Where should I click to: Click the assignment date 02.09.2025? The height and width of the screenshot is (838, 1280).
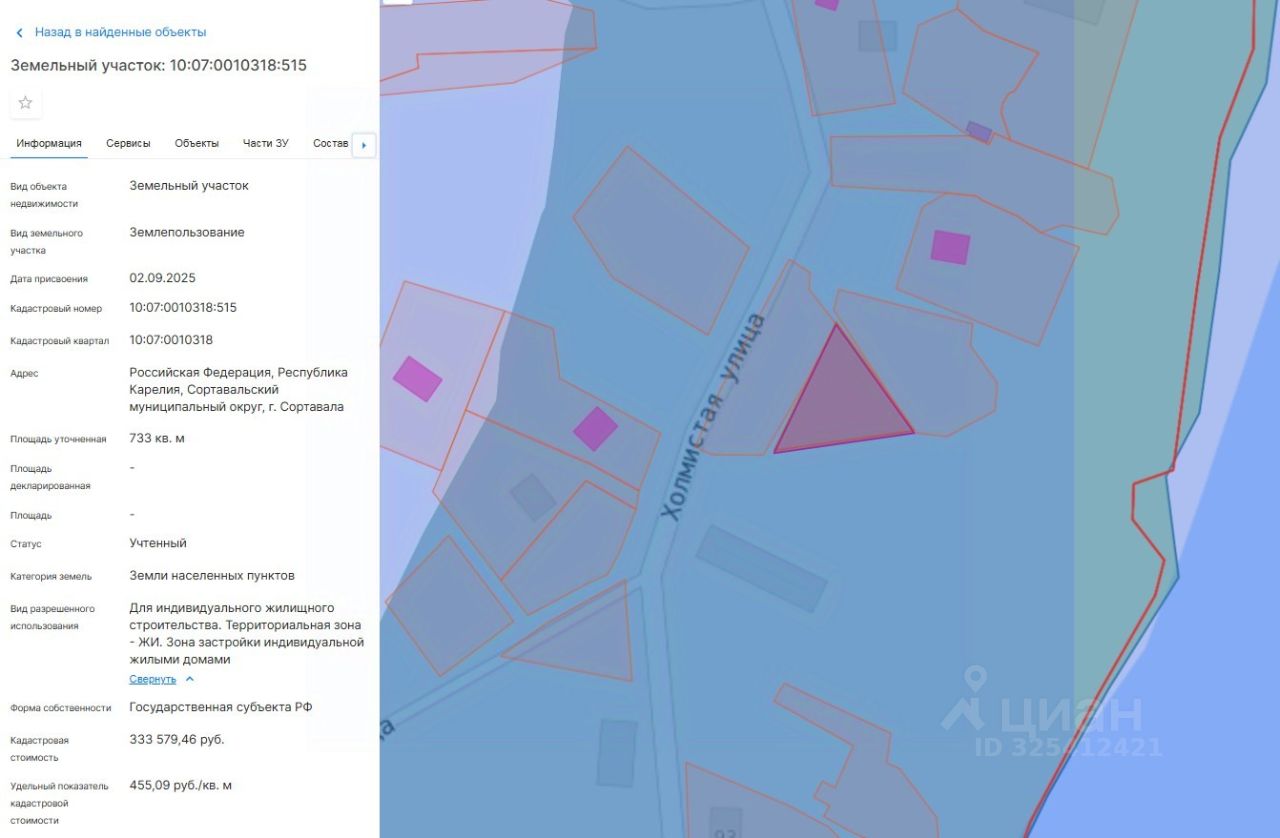coord(162,278)
